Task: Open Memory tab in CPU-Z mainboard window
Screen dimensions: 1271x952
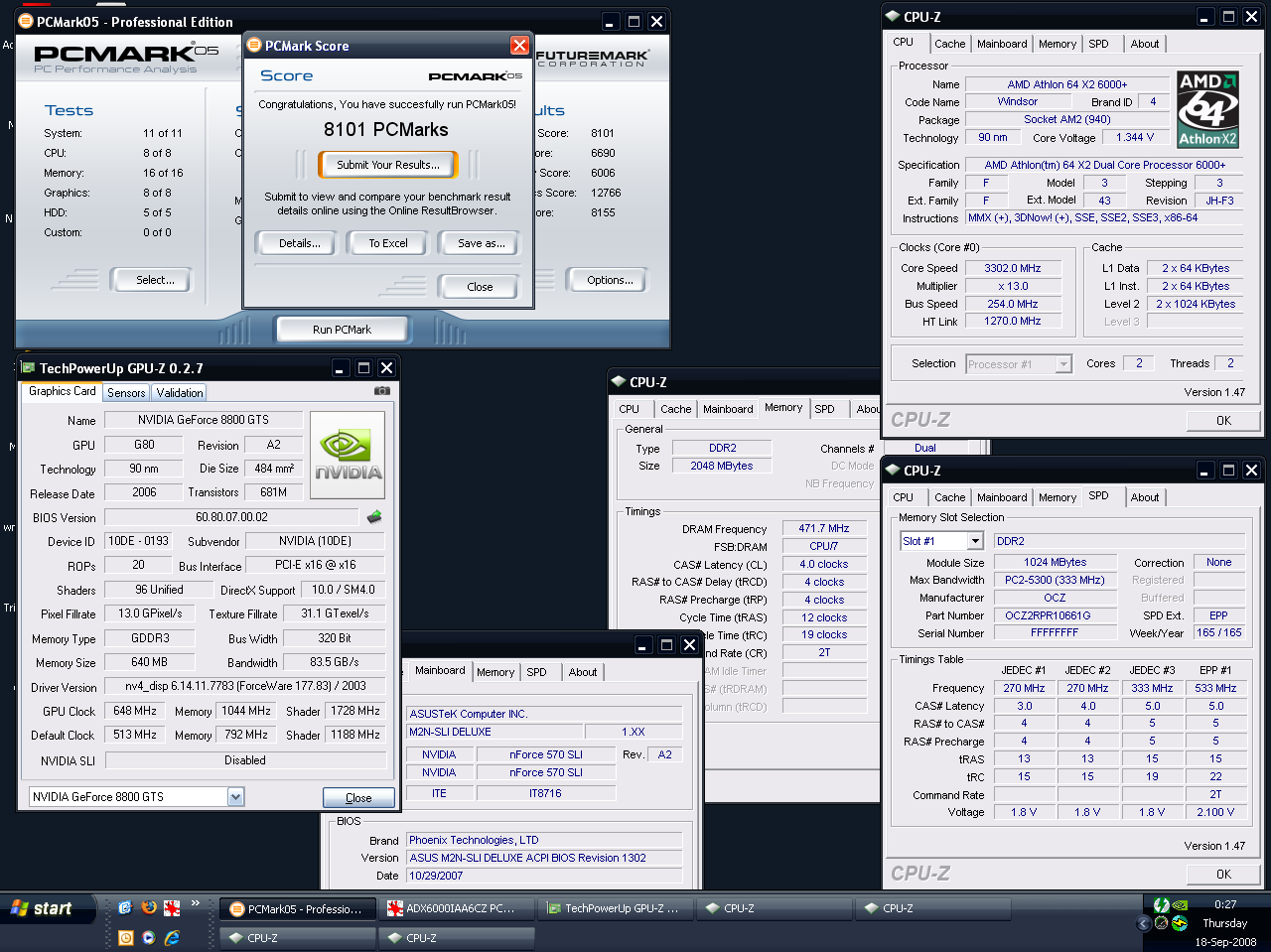Action: coord(495,672)
